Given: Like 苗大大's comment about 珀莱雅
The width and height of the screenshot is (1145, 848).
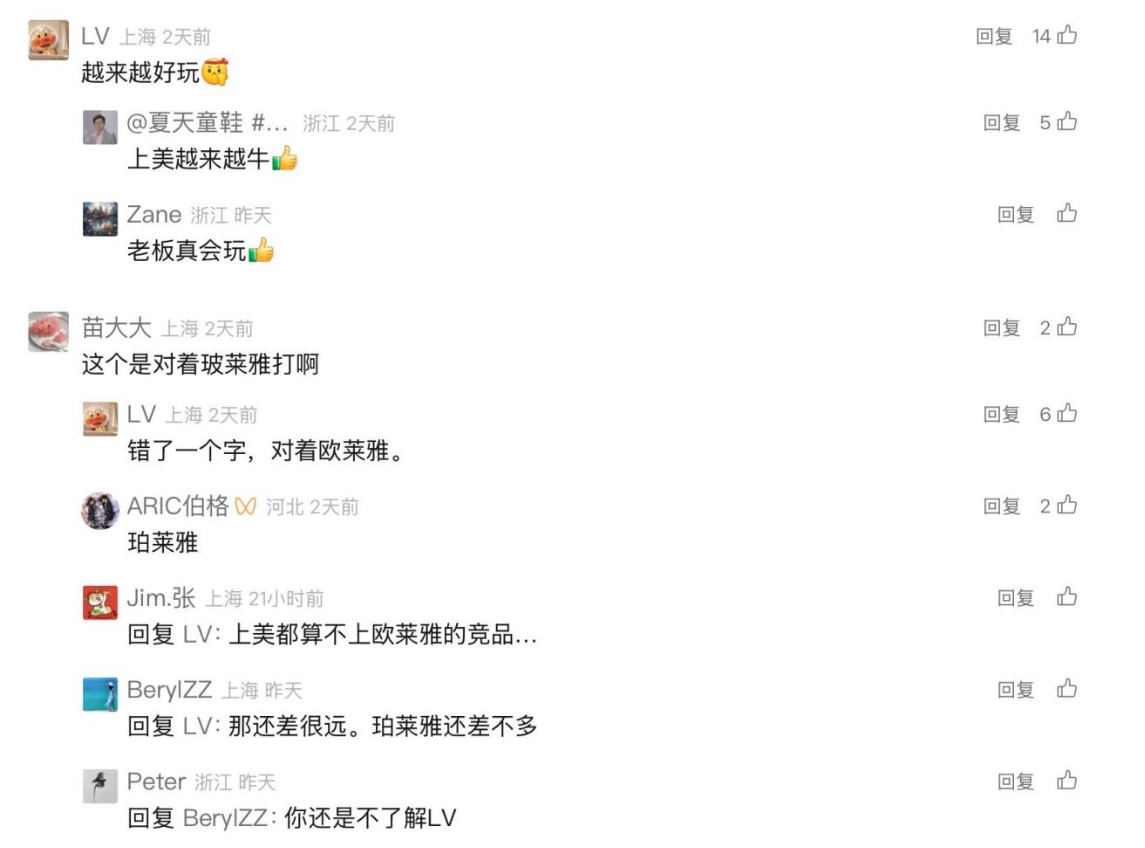Looking at the screenshot, I should tap(1067, 326).
